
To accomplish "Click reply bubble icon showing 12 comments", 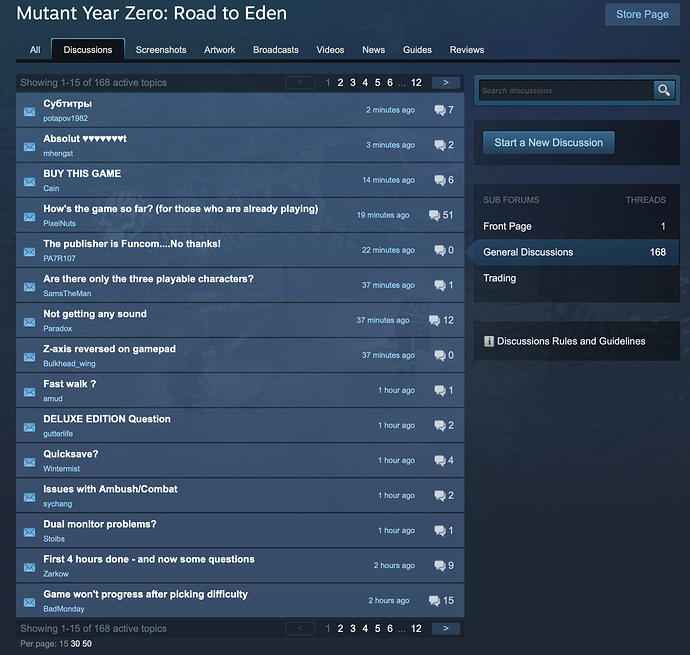I will point(434,320).
